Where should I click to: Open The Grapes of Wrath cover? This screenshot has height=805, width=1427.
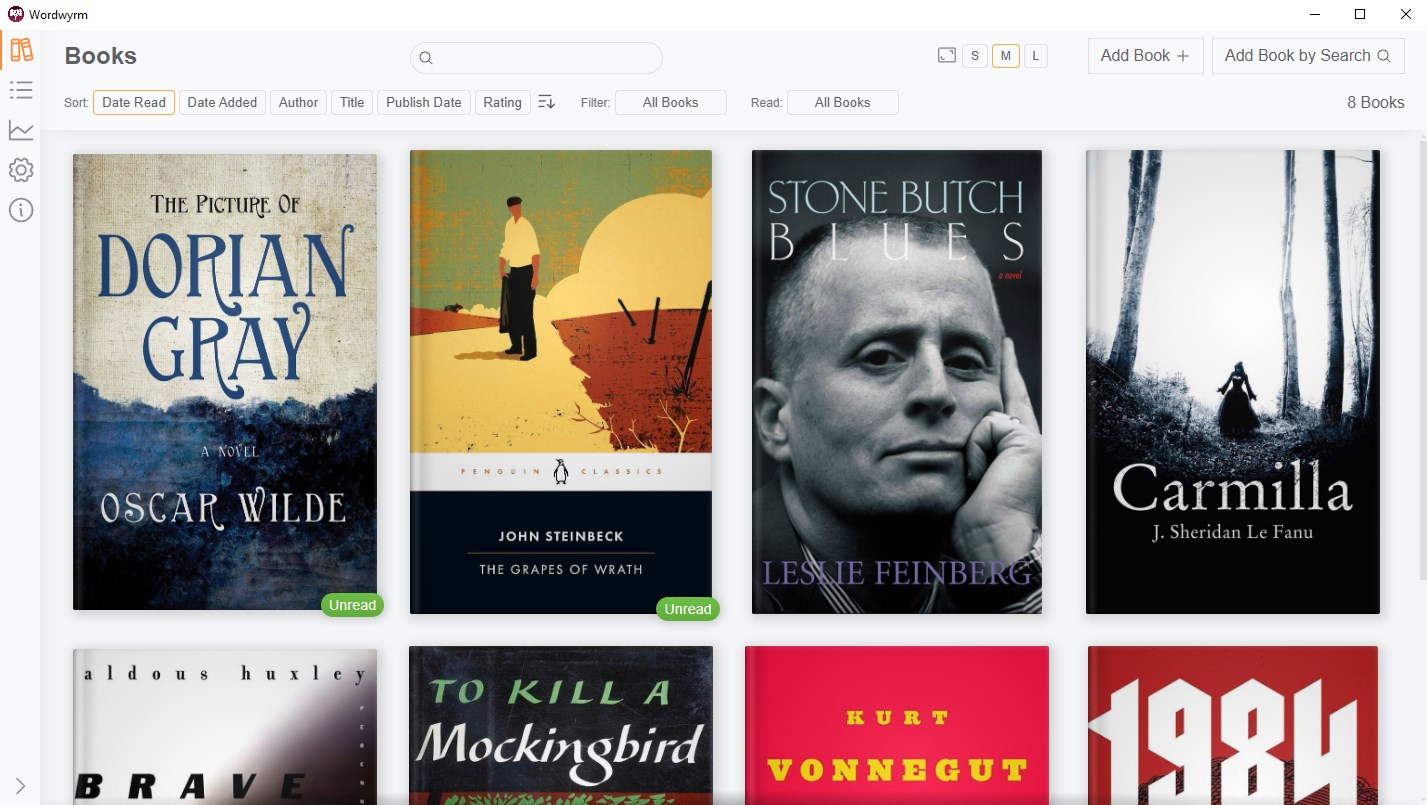coord(561,382)
